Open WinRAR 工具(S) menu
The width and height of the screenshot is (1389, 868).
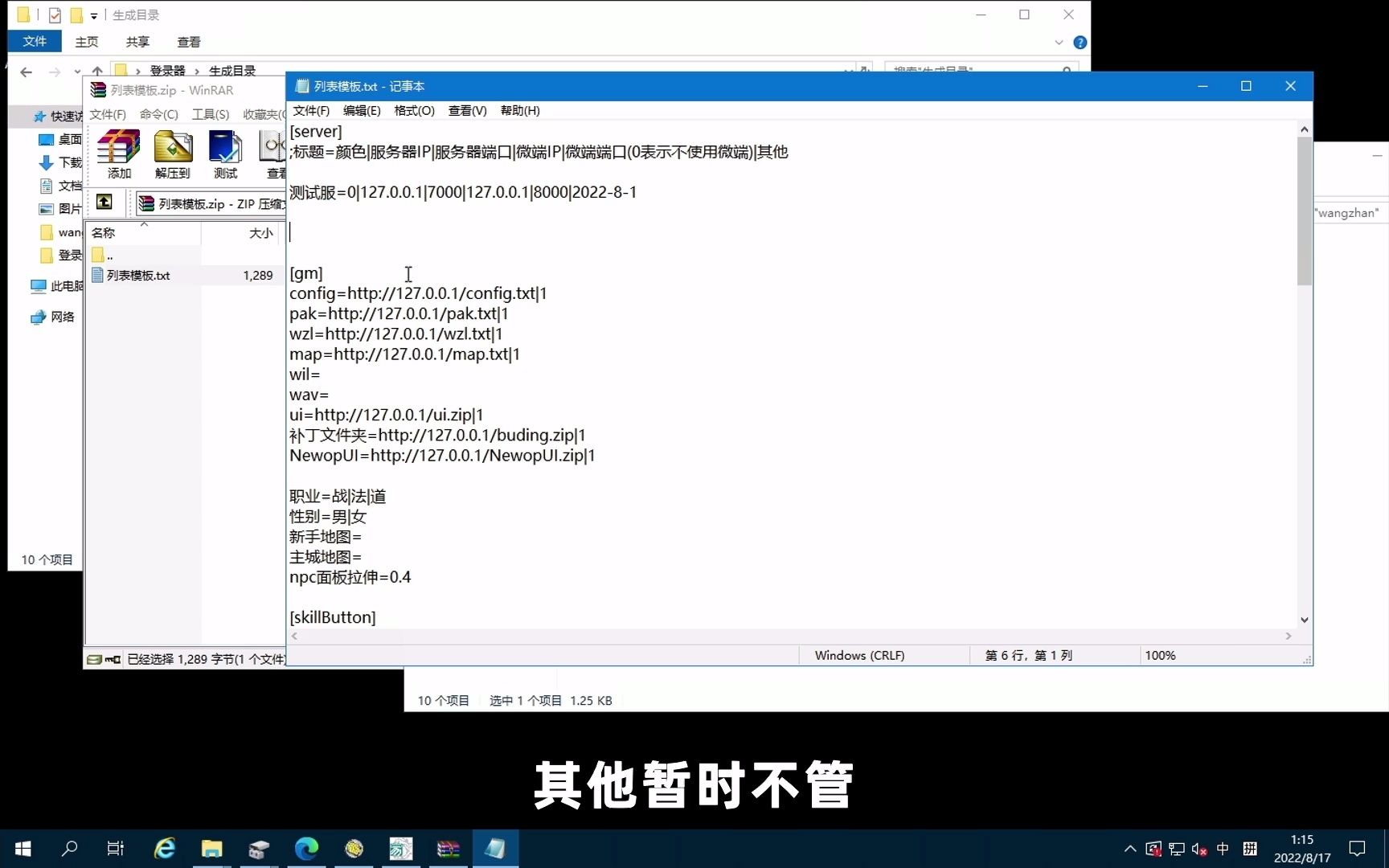pos(211,114)
